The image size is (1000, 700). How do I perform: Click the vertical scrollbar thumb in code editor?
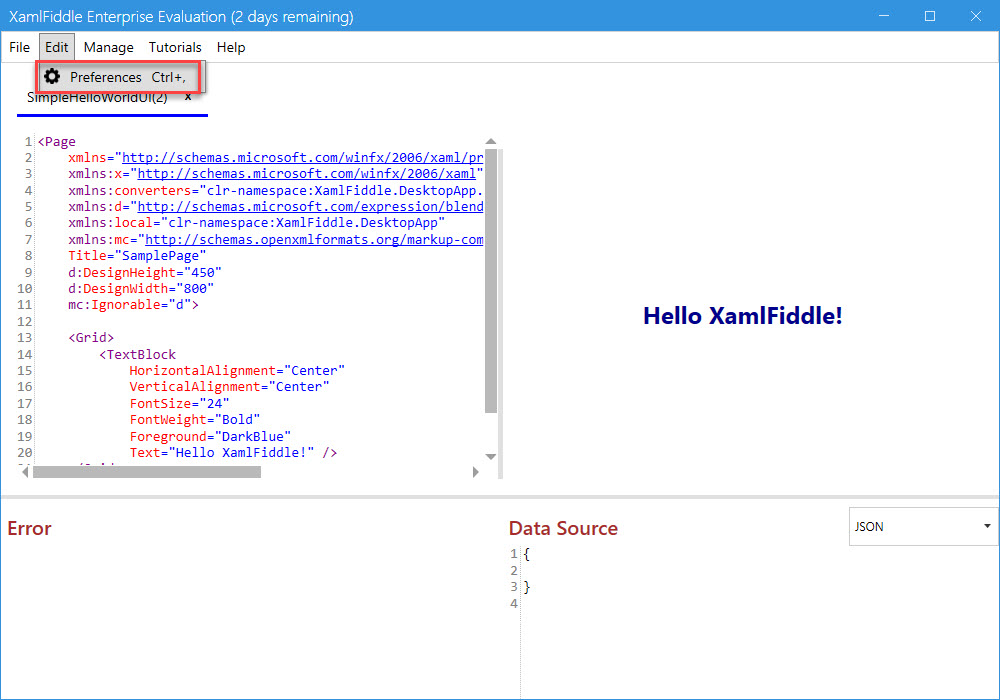coord(490,281)
